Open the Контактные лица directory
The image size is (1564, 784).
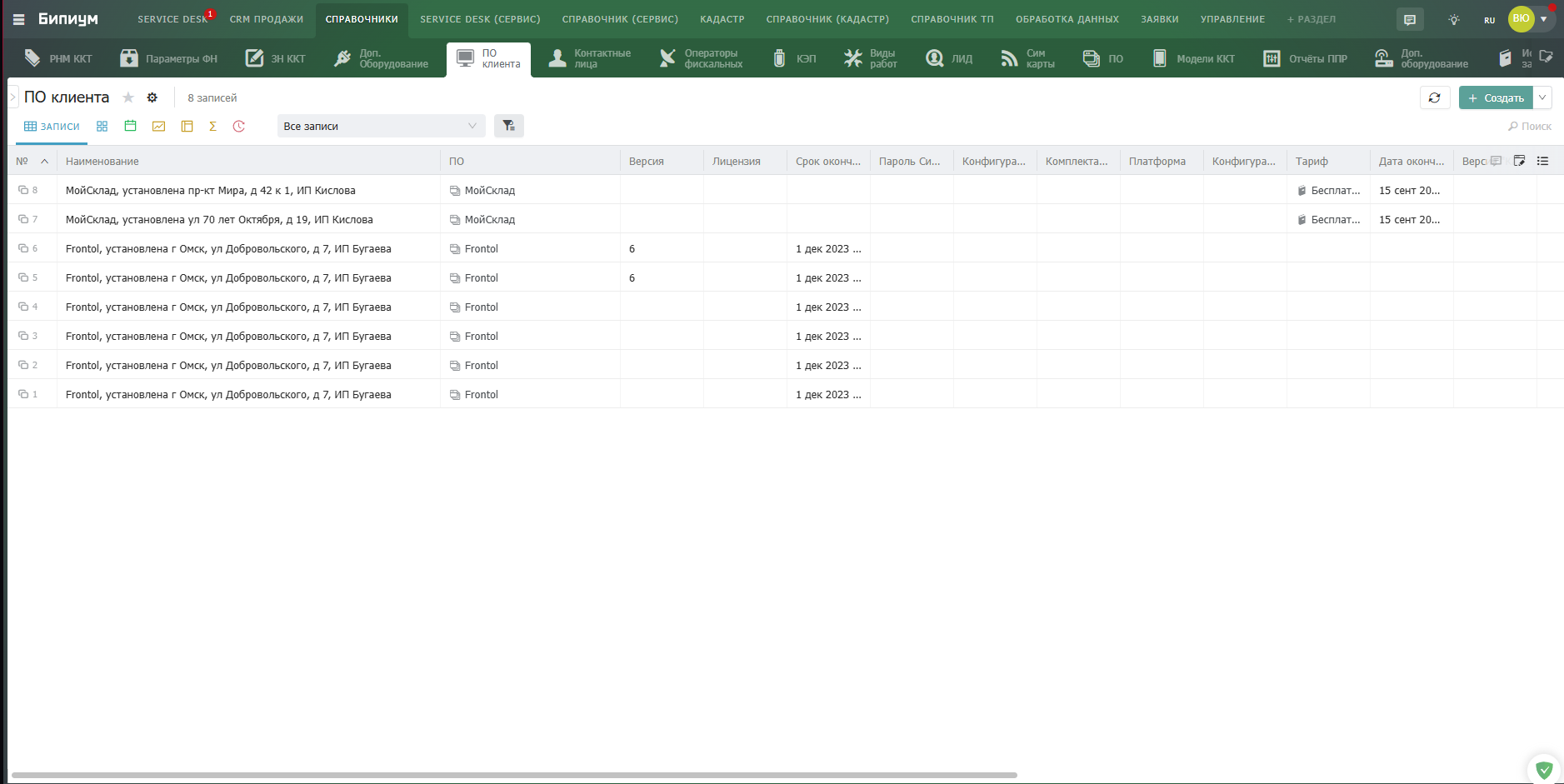(x=590, y=58)
